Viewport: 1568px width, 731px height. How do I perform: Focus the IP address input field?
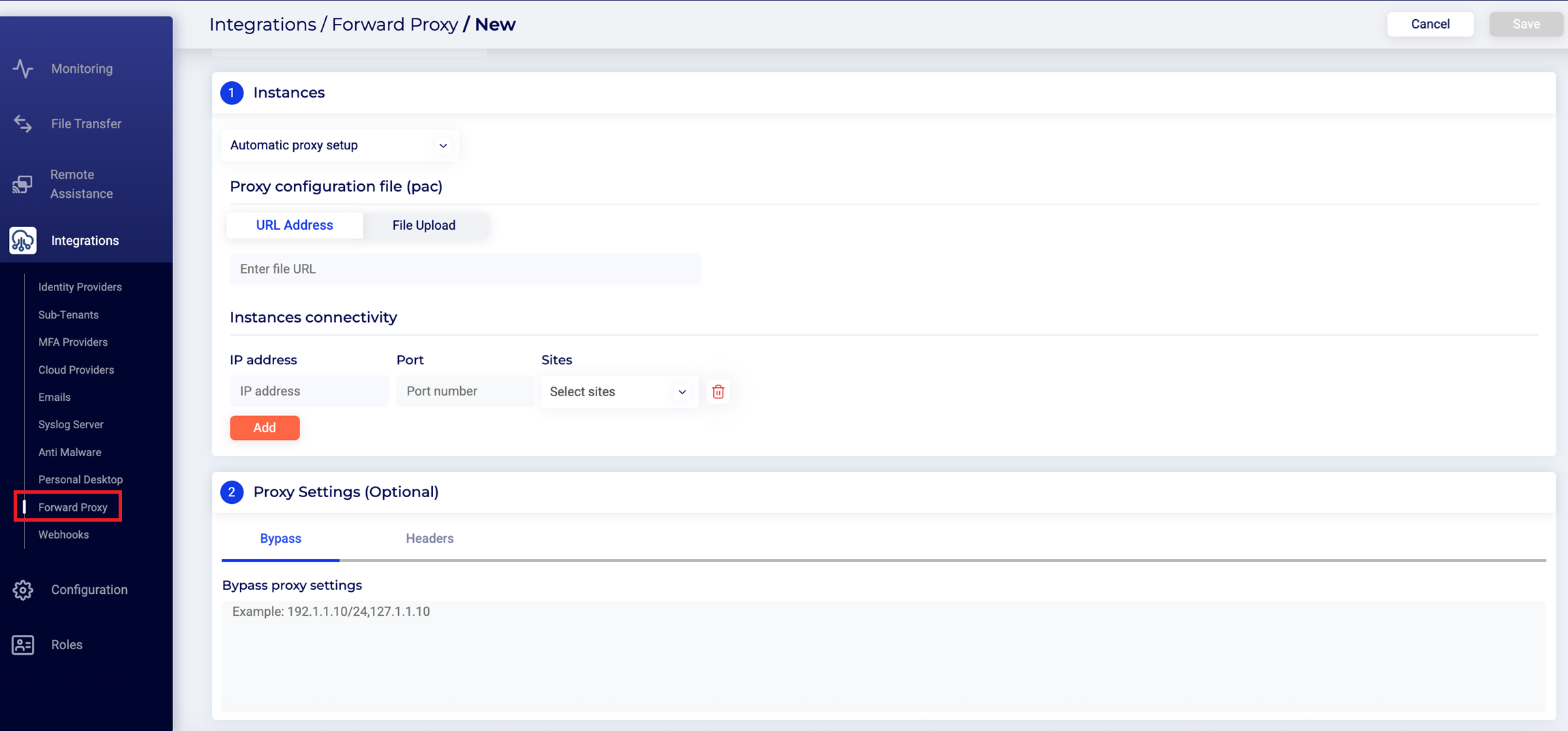(x=309, y=391)
